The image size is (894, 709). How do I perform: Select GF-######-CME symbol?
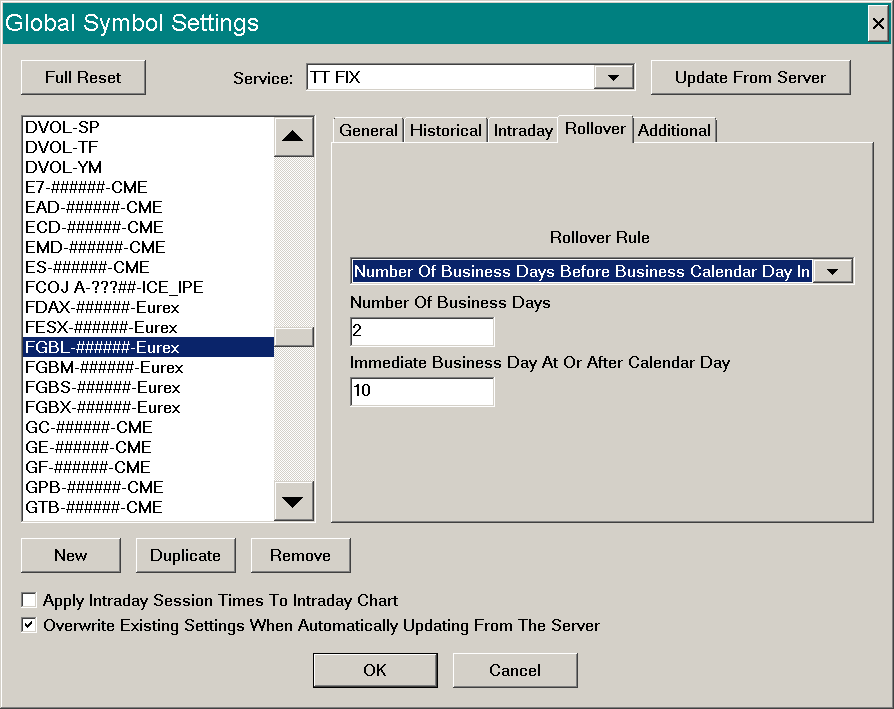148,467
